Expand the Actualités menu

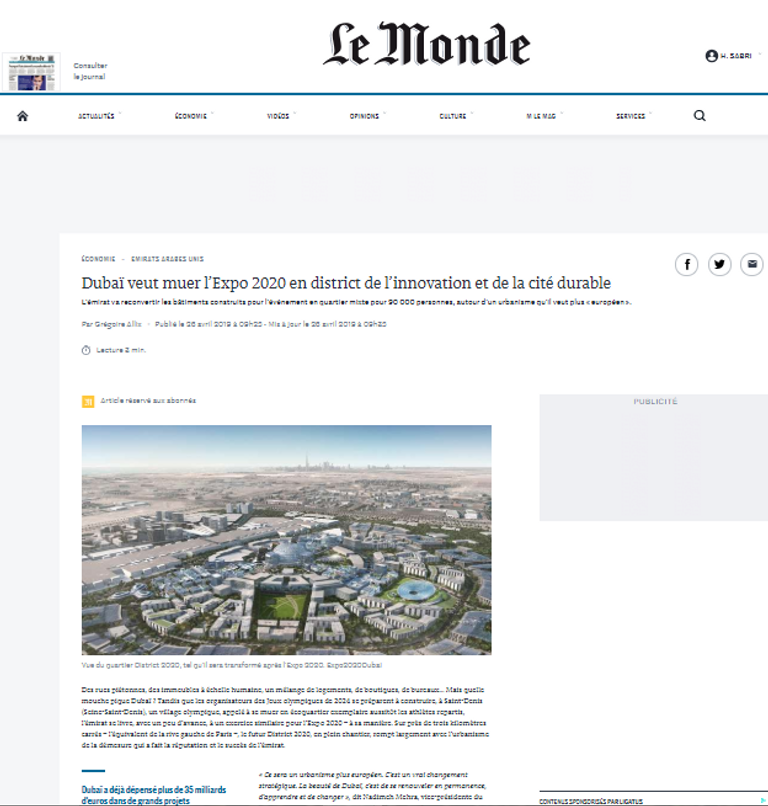point(97,116)
